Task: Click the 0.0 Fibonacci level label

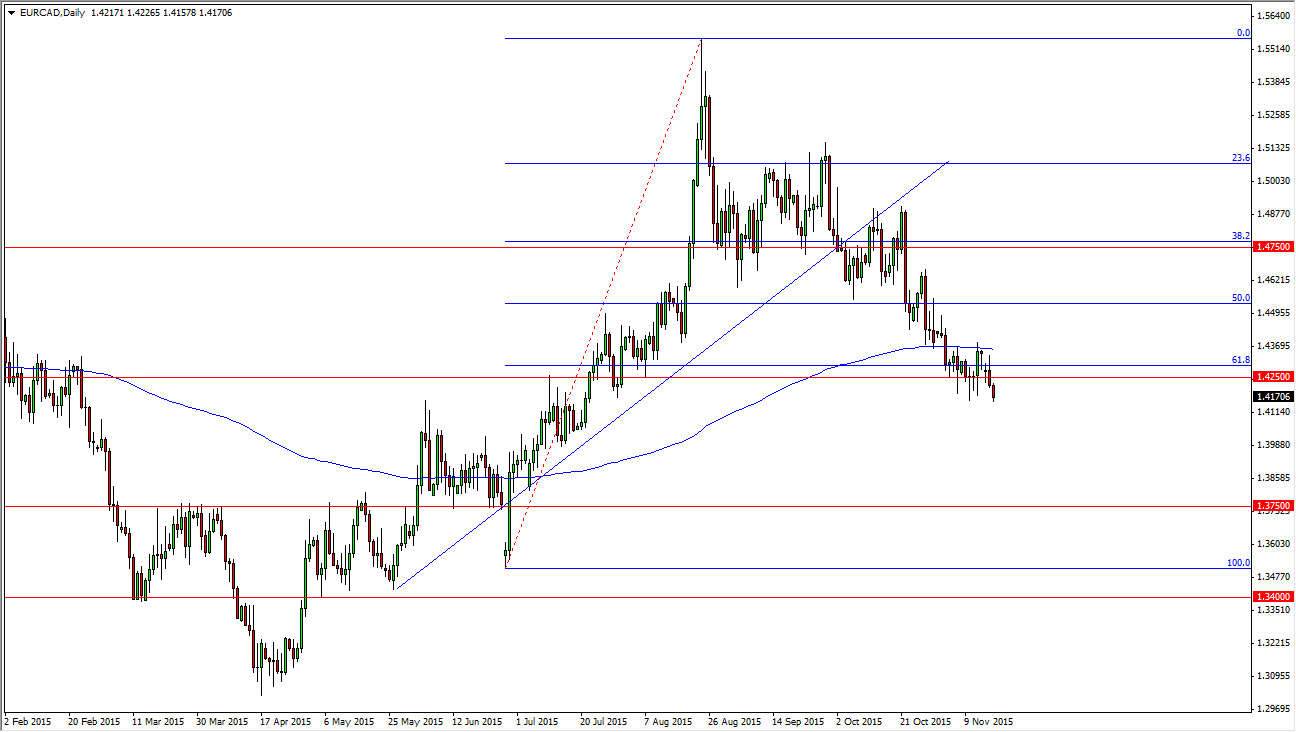Action: pyautogui.click(x=1244, y=33)
